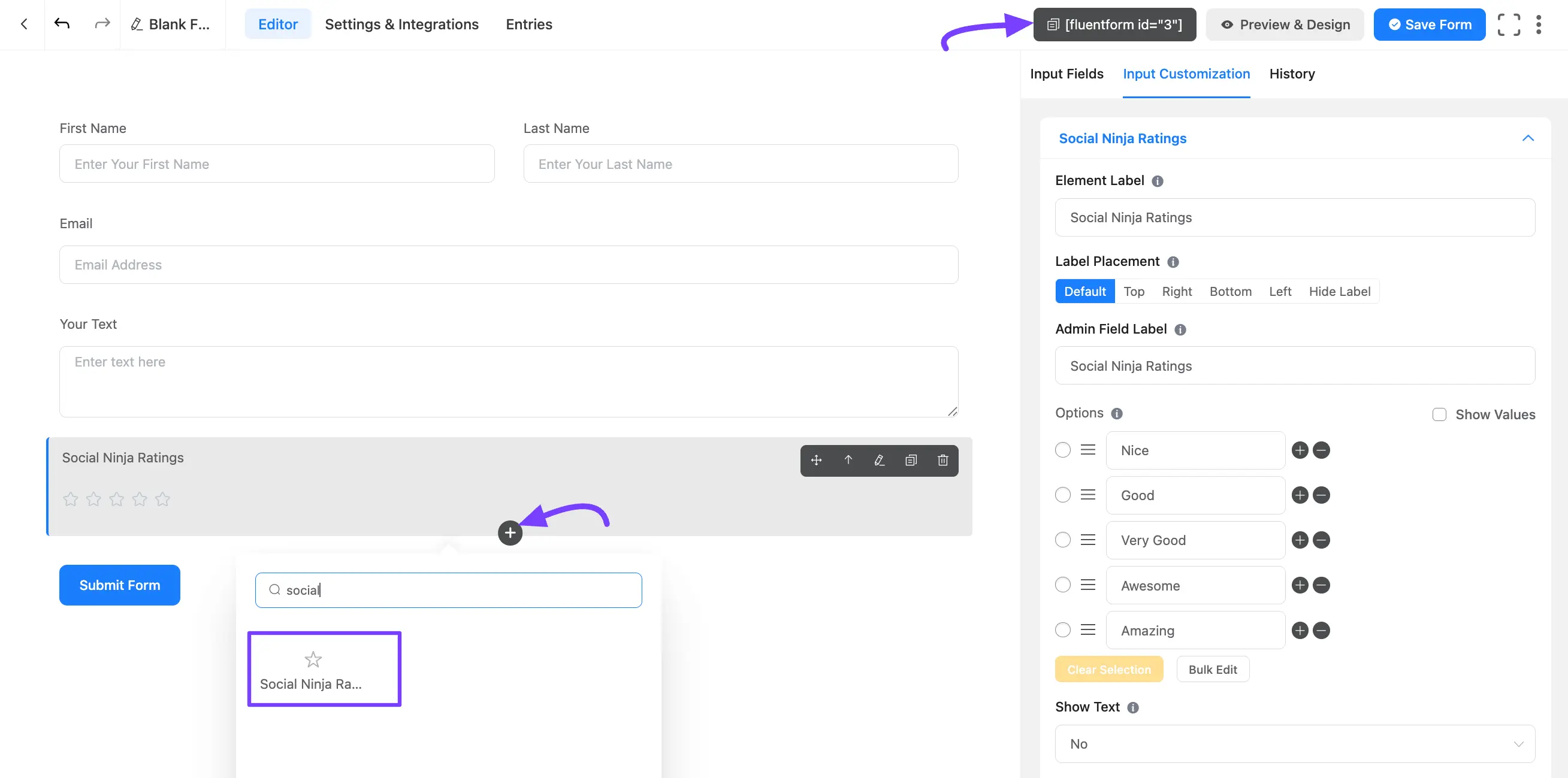
Task: Copy the [fluentform id="3"] shortcode
Action: (1114, 25)
